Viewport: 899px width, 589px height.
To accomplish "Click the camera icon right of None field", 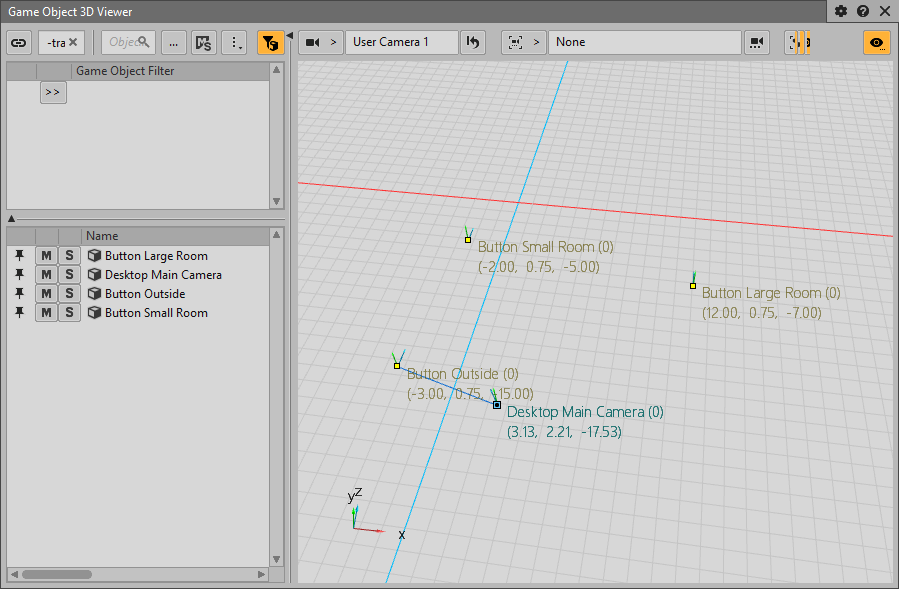I will [x=757, y=43].
